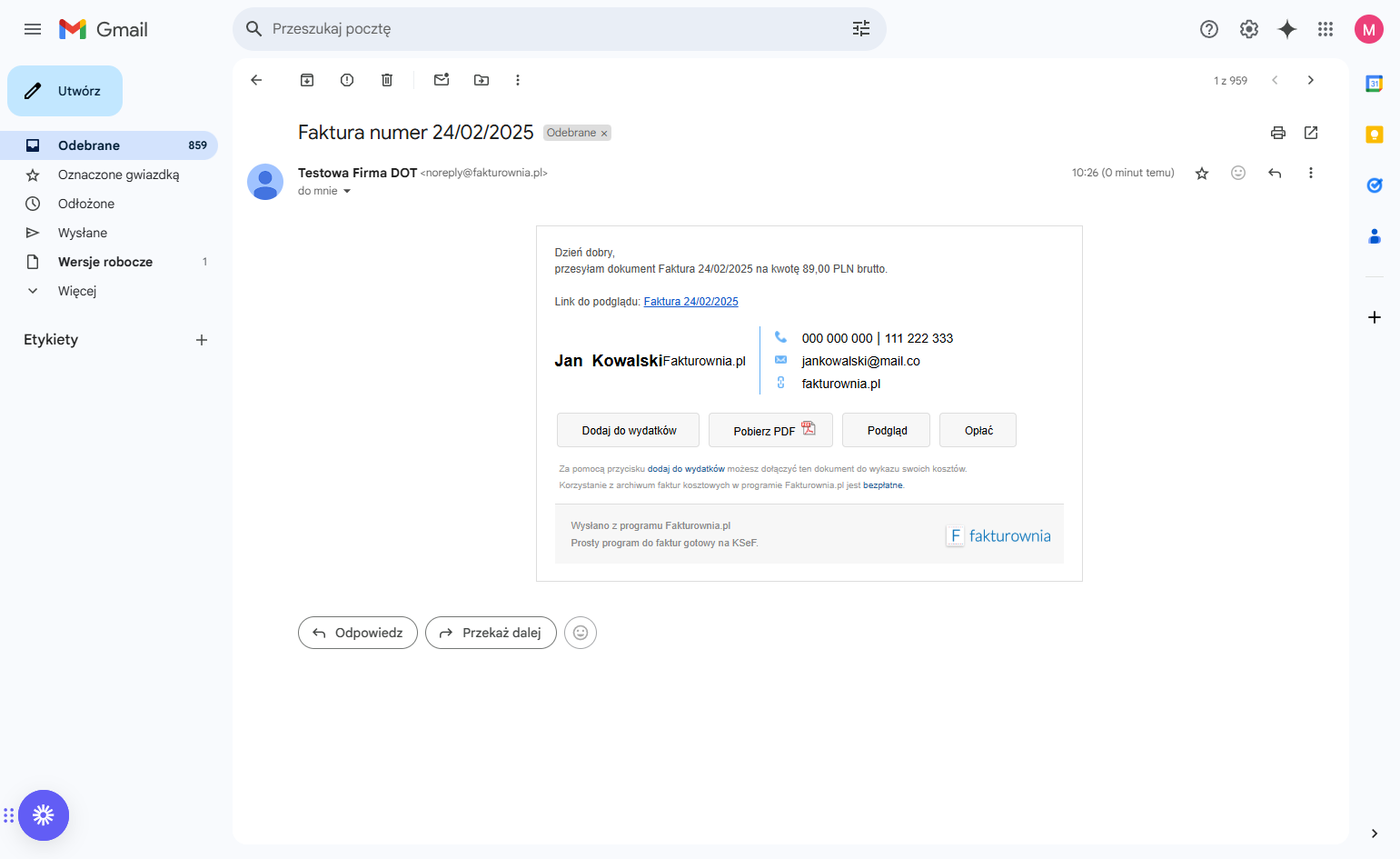Open email in new window
Screen dimensions: 1400x859
1311,133
